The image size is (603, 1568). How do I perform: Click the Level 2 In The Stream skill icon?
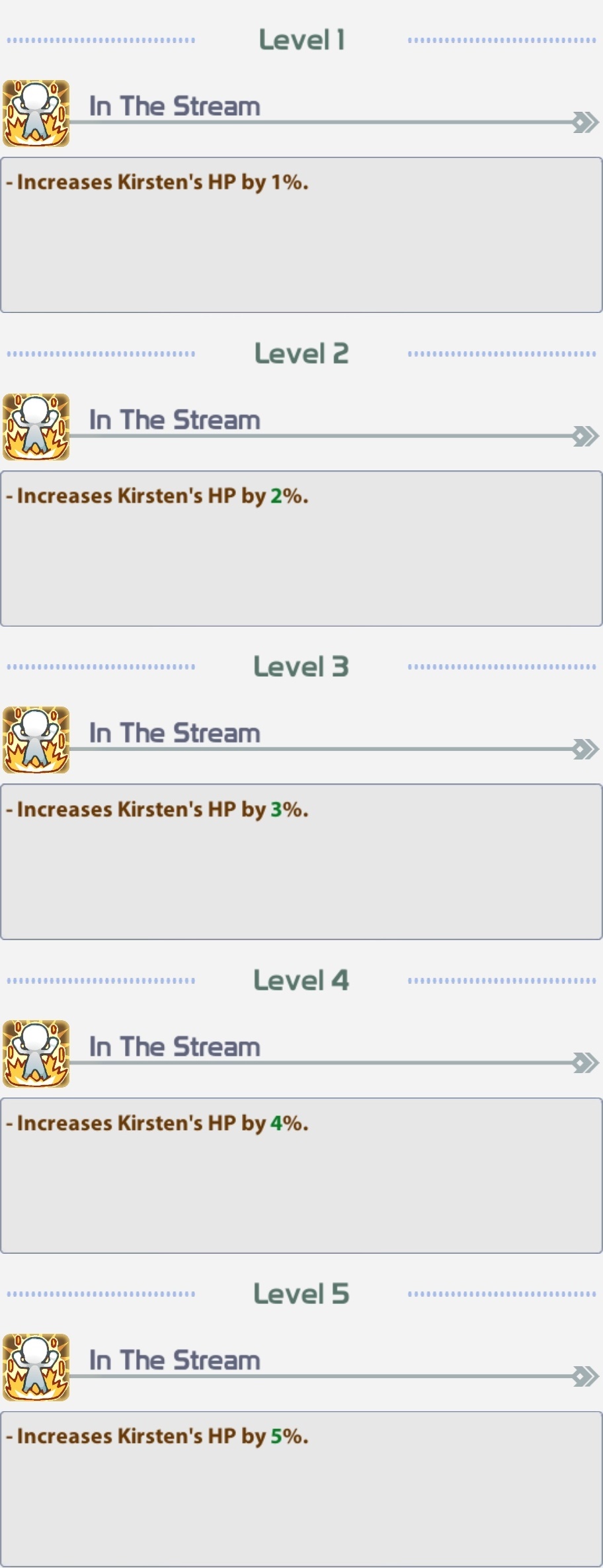point(36,427)
